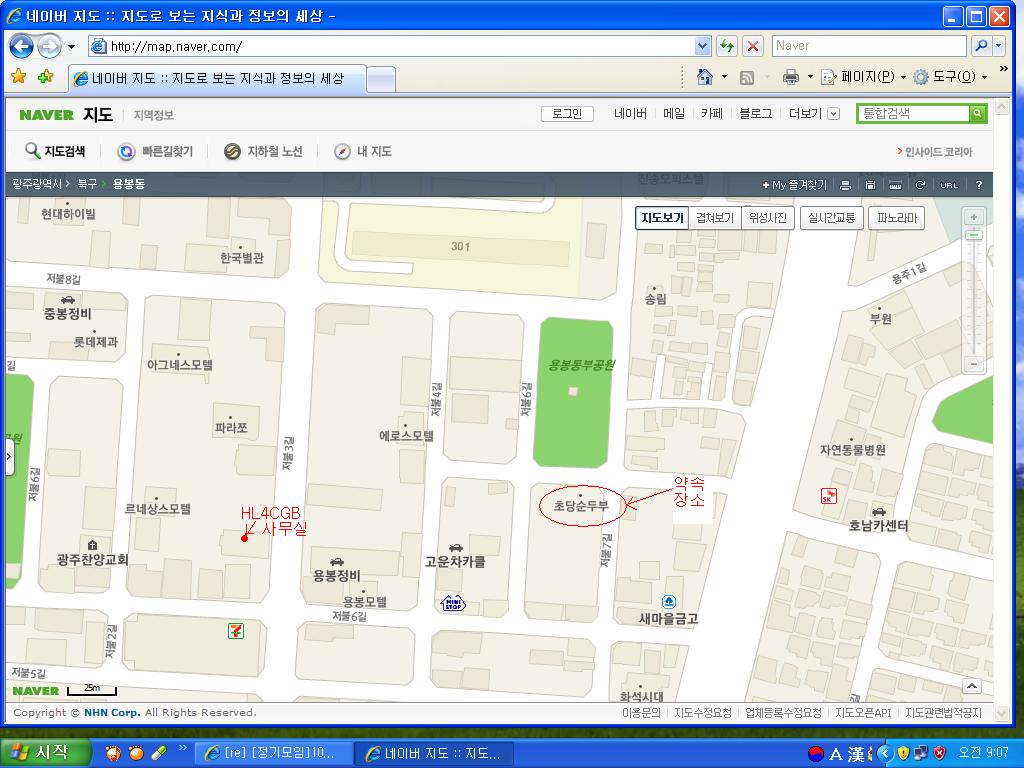Open a new blank browser tab
Screen dimensions: 1024x768
(x=381, y=80)
